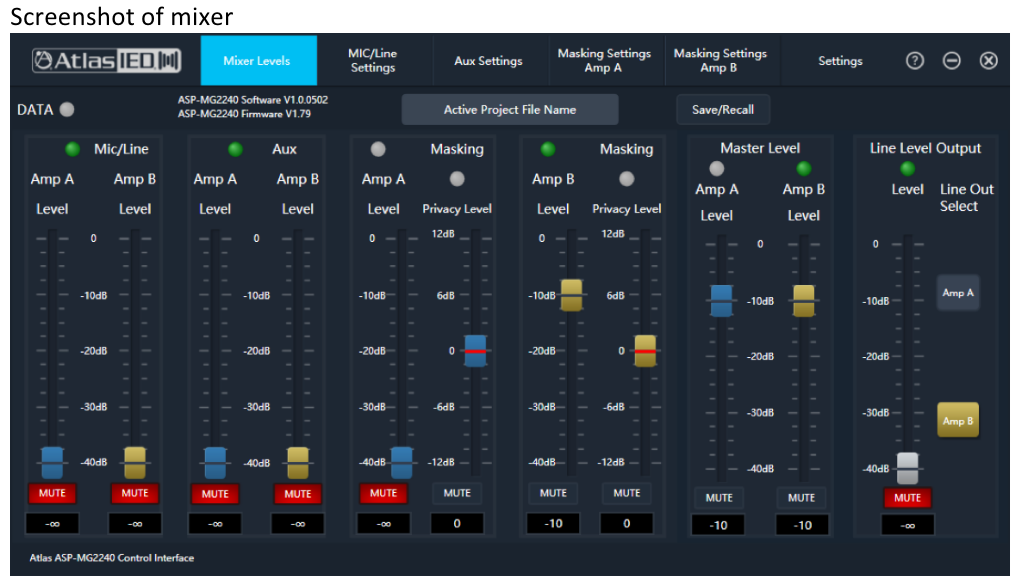Toggle Mic/Line Amp B MUTE
This screenshot has width=1021, height=583.
pyautogui.click(x=135, y=493)
